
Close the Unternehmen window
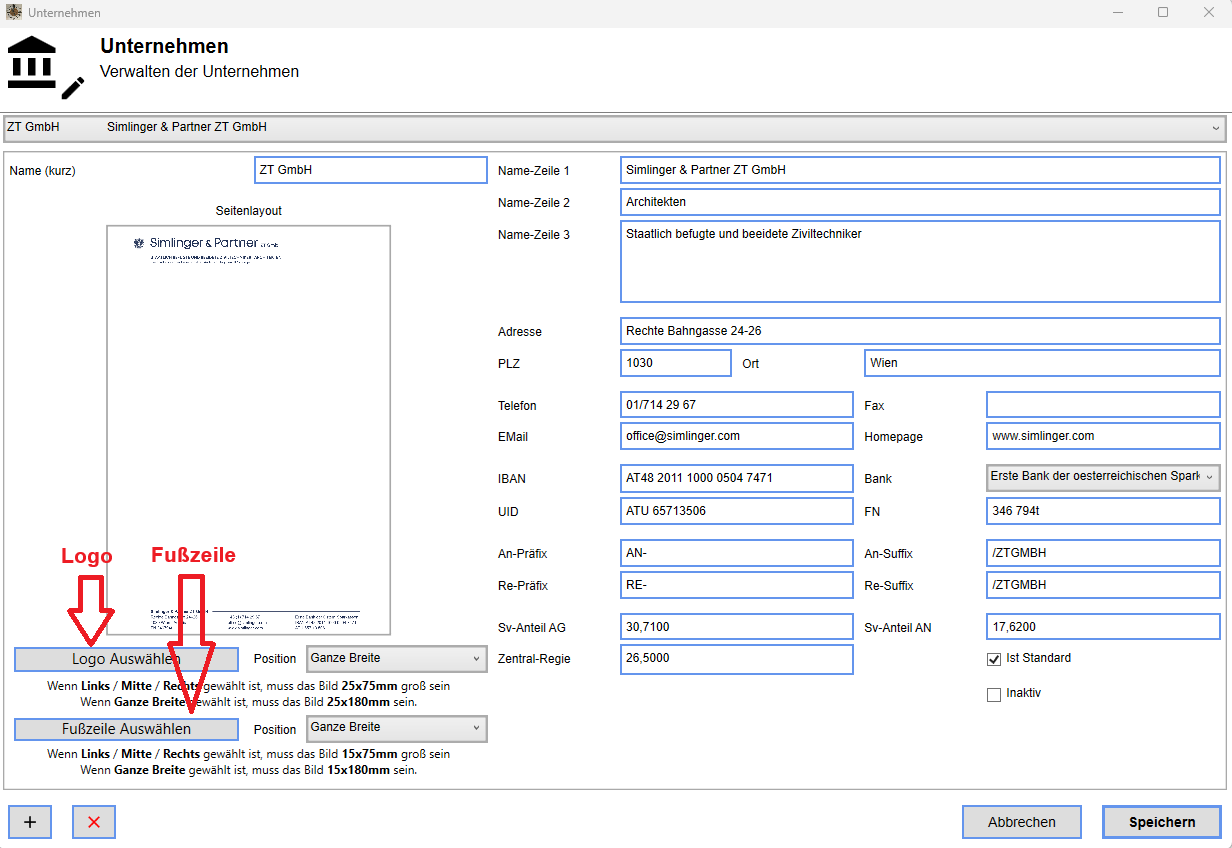click(1209, 13)
